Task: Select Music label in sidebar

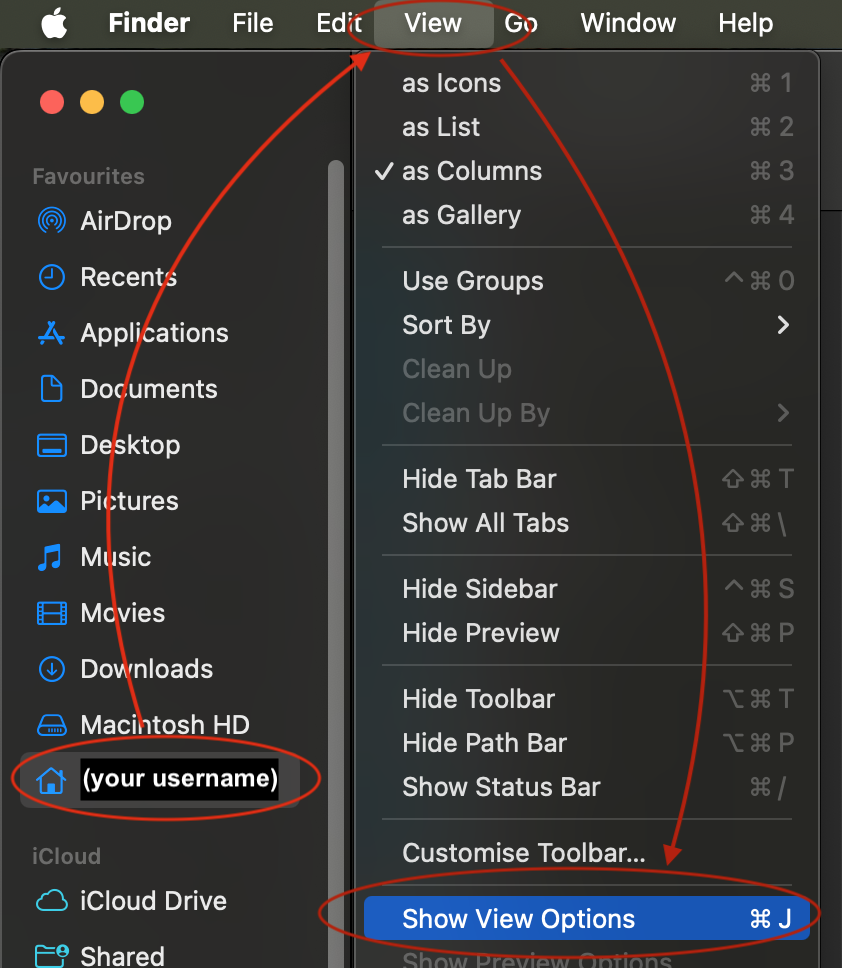Action: pyautogui.click(x=115, y=557)
